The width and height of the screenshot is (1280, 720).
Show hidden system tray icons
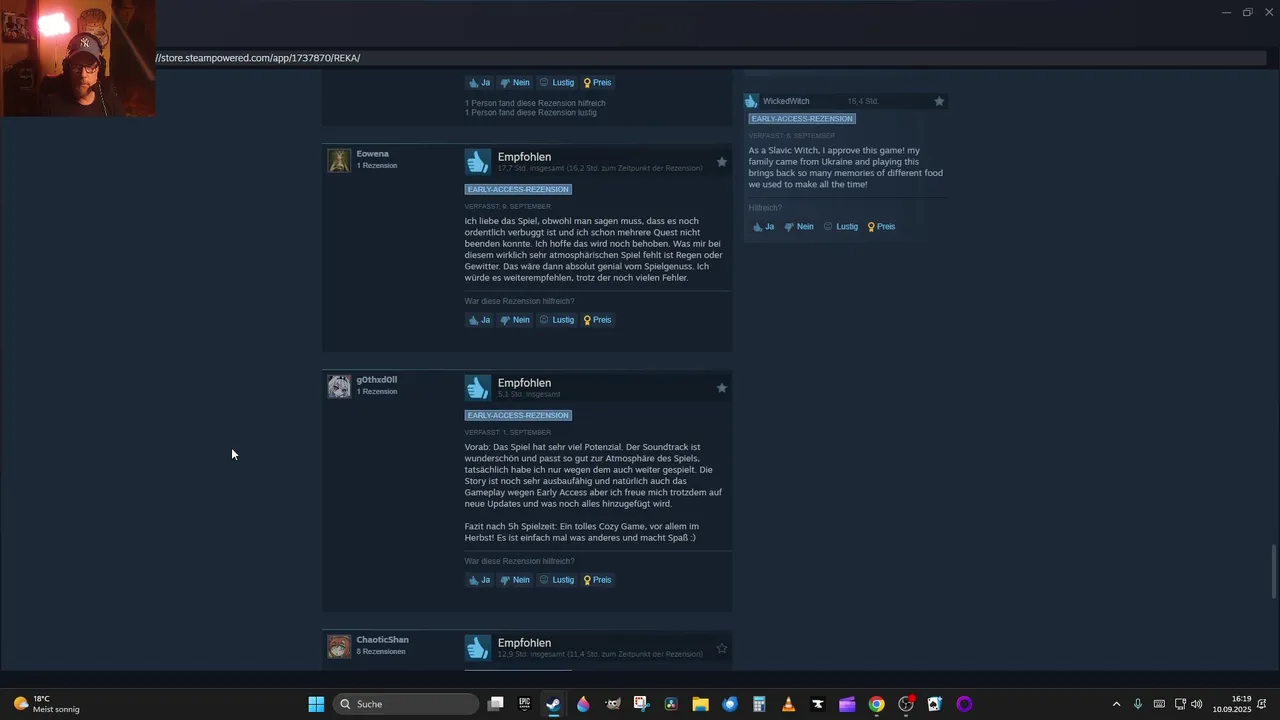click(1116, 704)
